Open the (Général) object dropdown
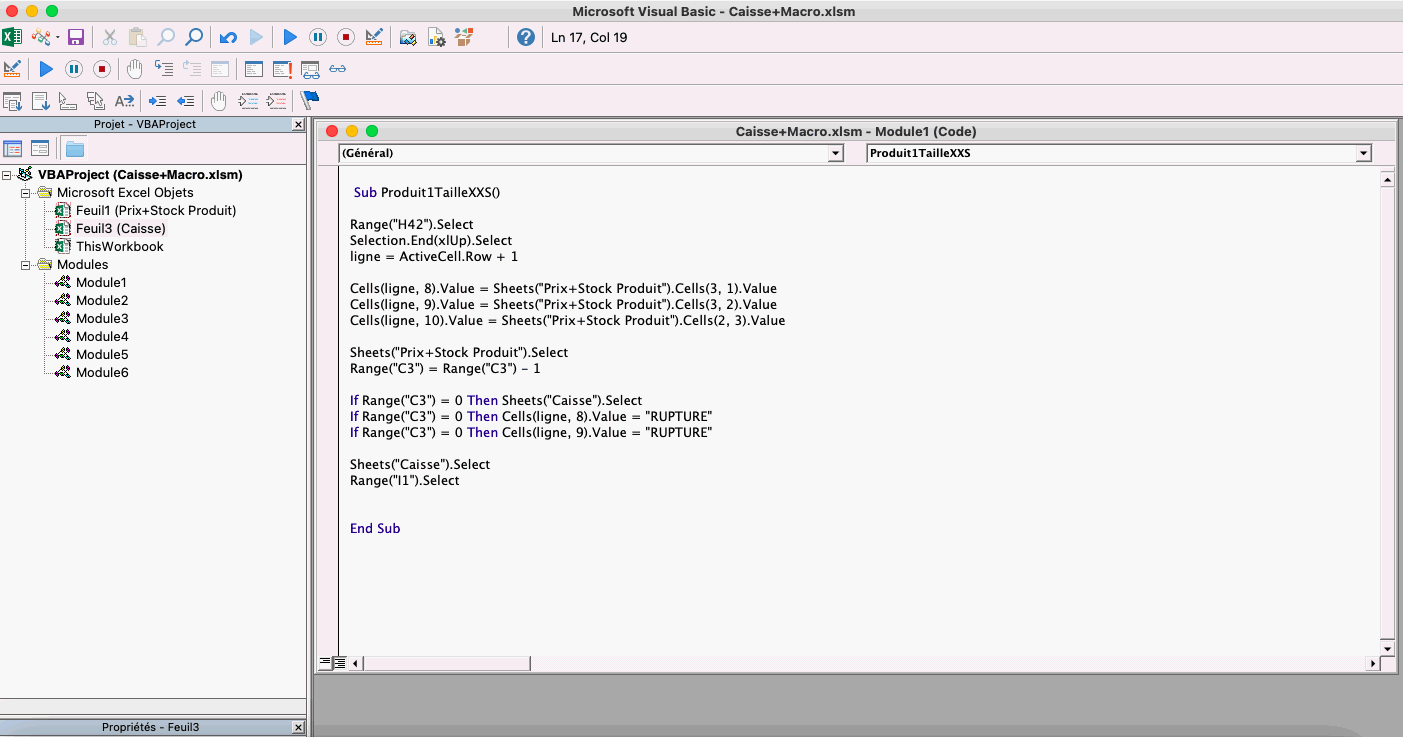This screenshot has height=737, width=1403. [x=835, y=154]
